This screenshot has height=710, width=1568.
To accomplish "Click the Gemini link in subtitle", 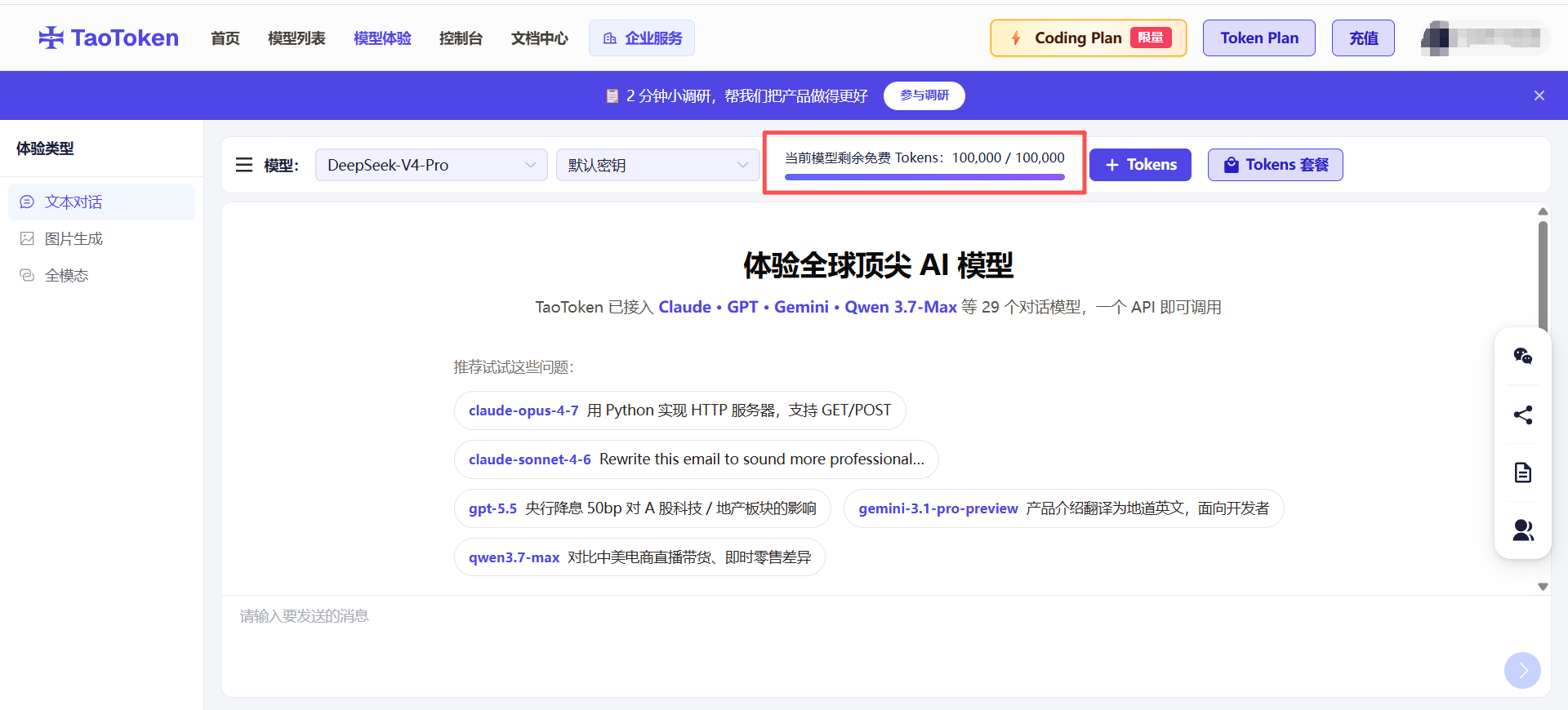I will 801,307.
